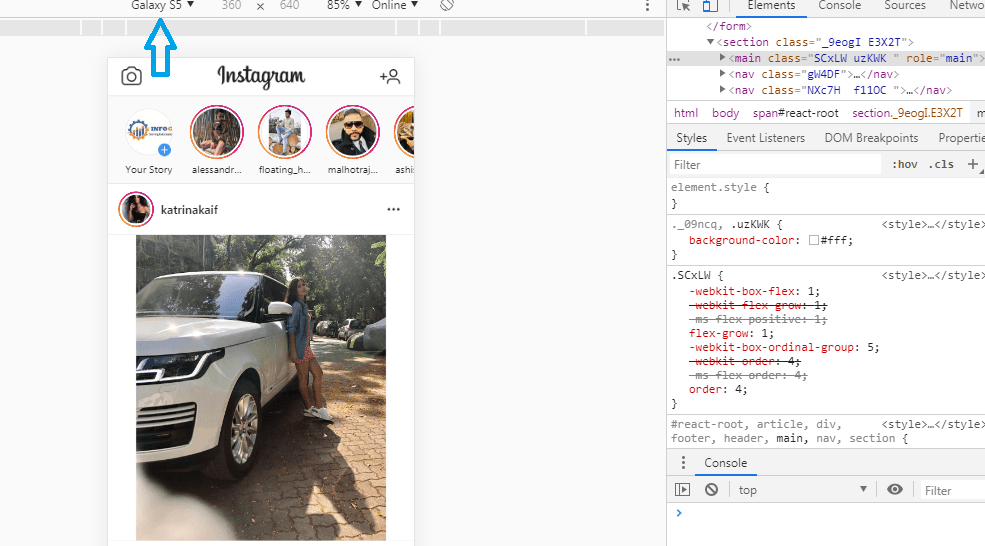Click the body breadcrumb
This screenshot has width=985, height=546.
[x=726, y=113]
